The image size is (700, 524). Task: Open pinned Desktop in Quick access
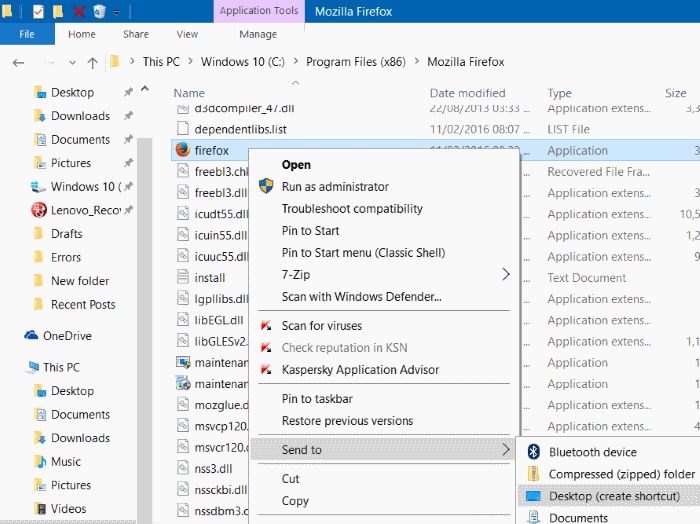click(x=72, y=92)
